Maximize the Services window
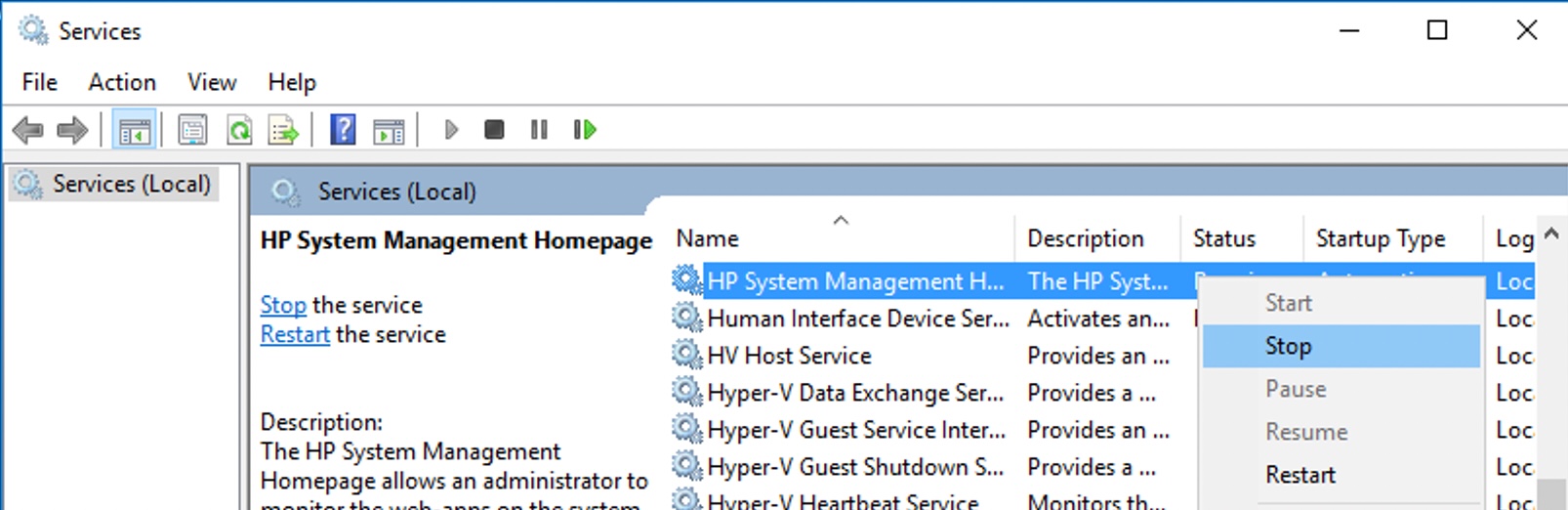 click(1437, 30)
